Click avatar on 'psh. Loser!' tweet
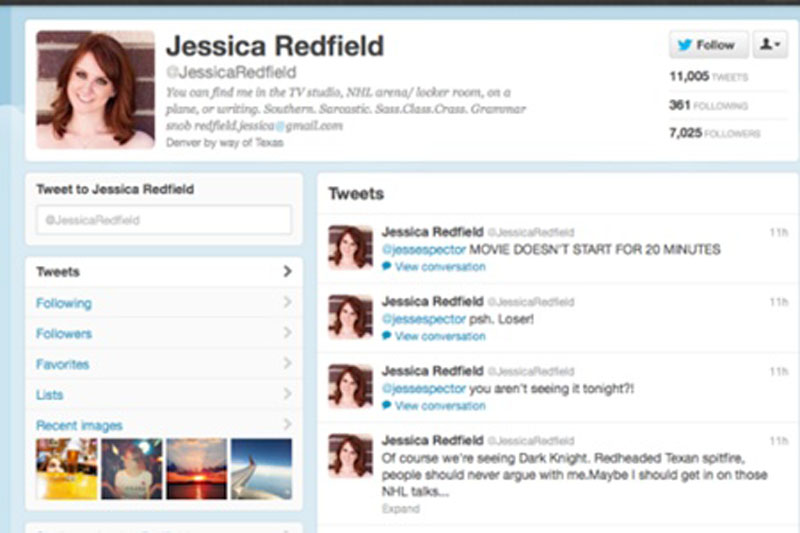 coord(351,317)
